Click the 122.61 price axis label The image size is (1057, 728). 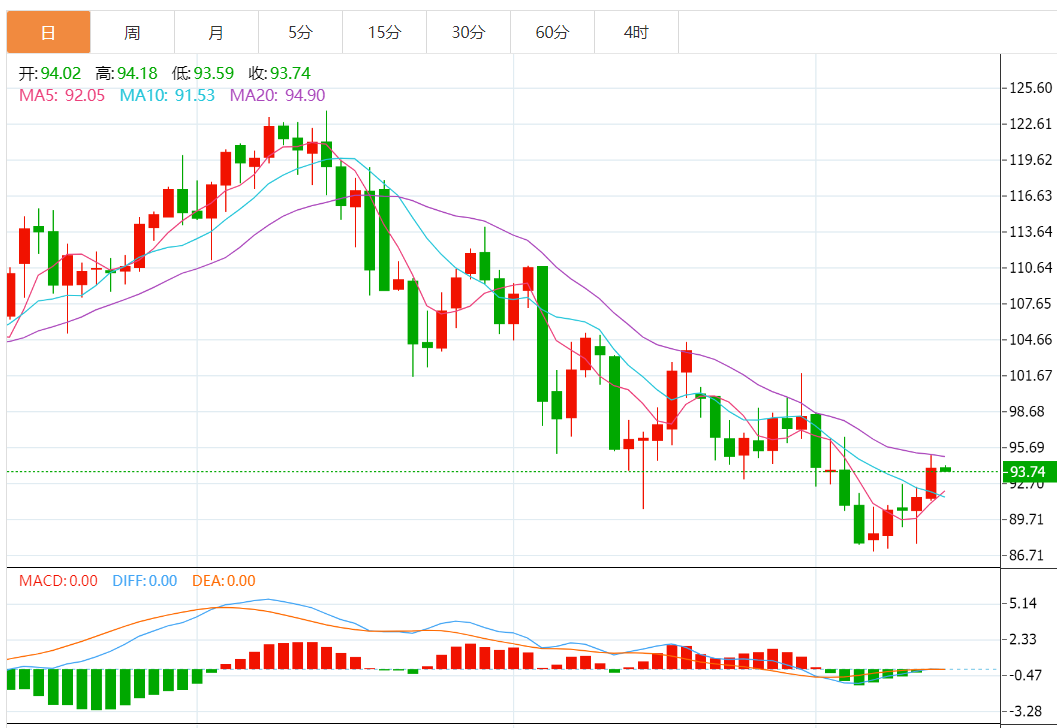pyautogui.click(x=1031, y=123)
